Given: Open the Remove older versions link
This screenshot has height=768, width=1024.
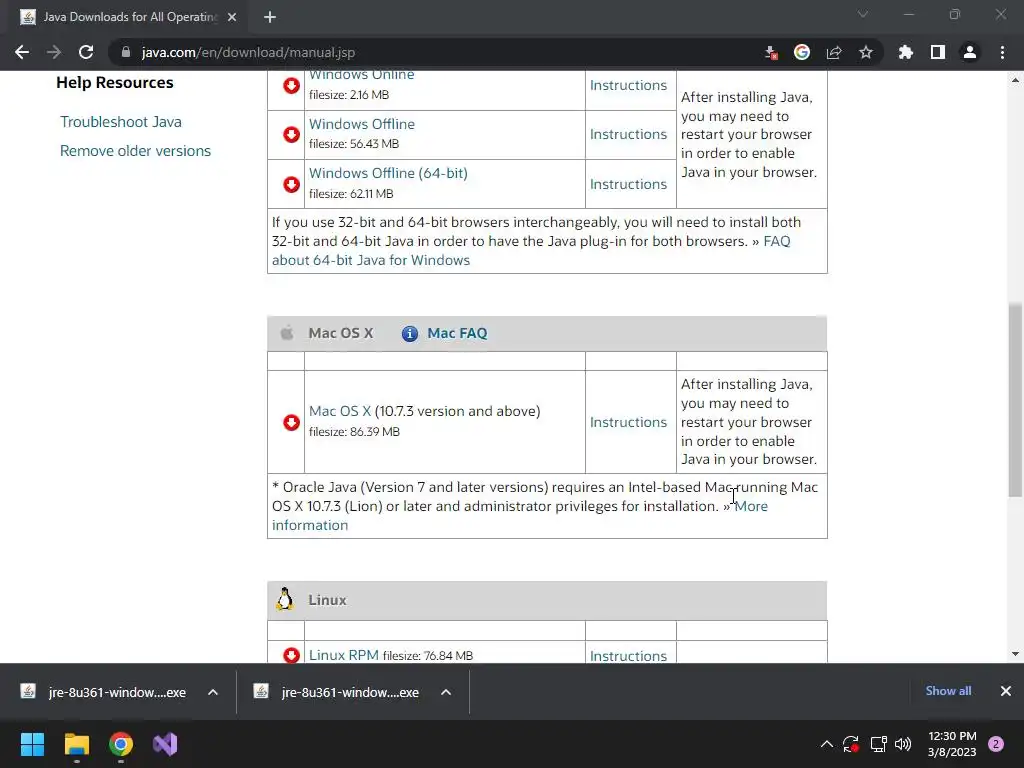Looking at the screenshot, I should tap(135, 151).
